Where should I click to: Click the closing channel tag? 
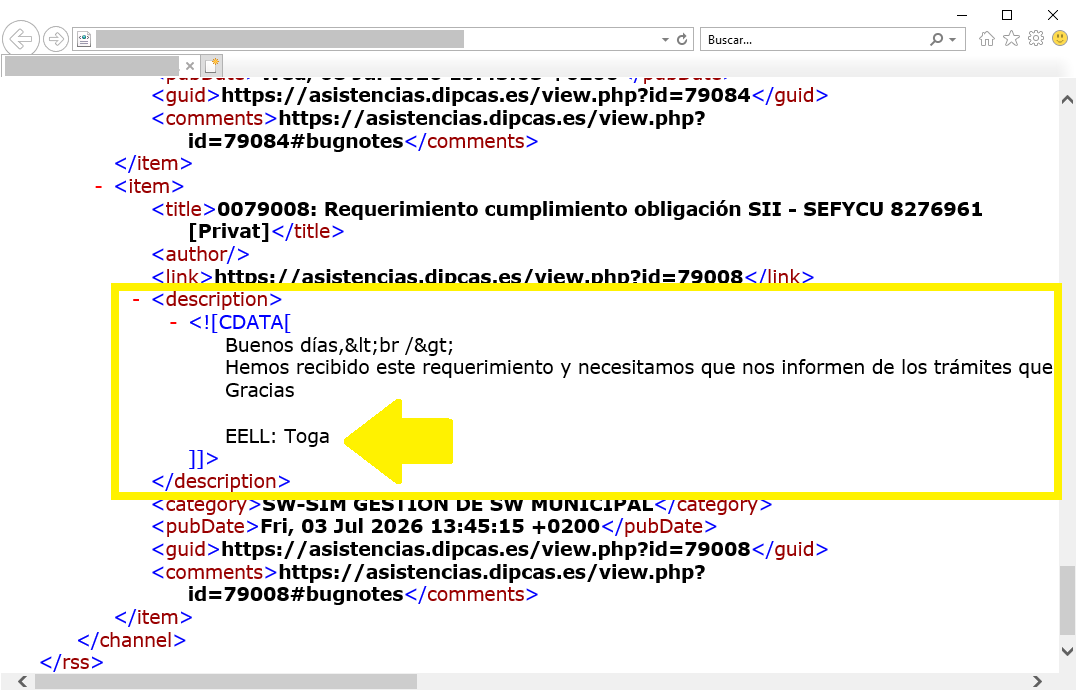pos(131,640)
